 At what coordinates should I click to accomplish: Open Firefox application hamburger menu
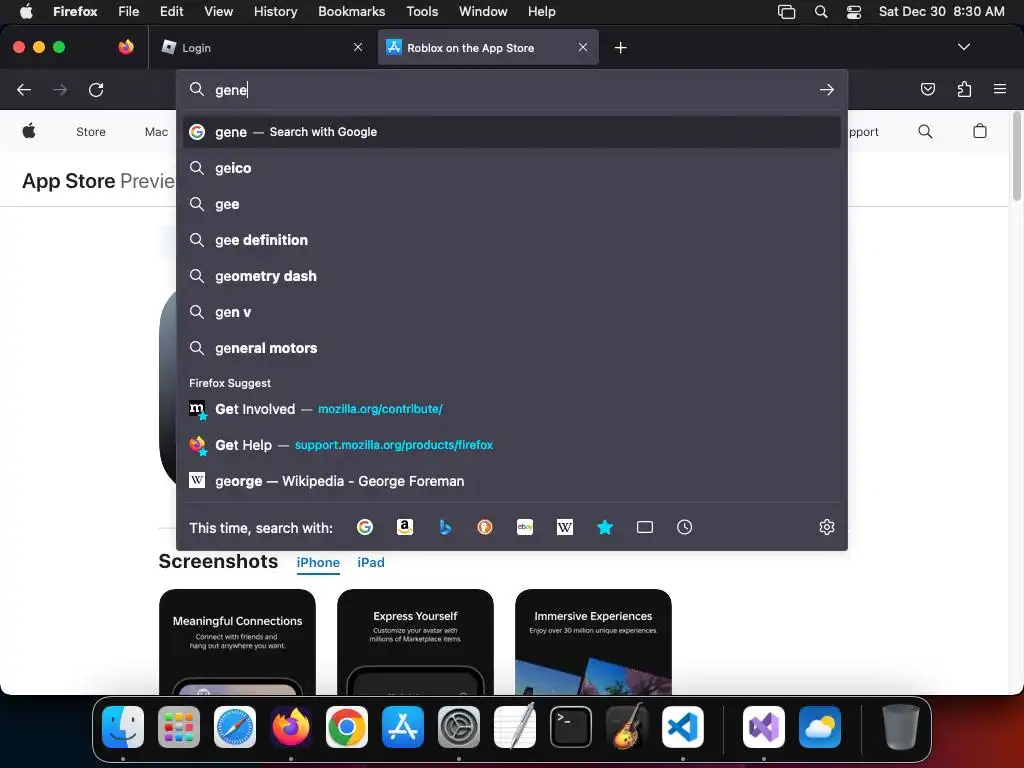[x=1000, y=89]
